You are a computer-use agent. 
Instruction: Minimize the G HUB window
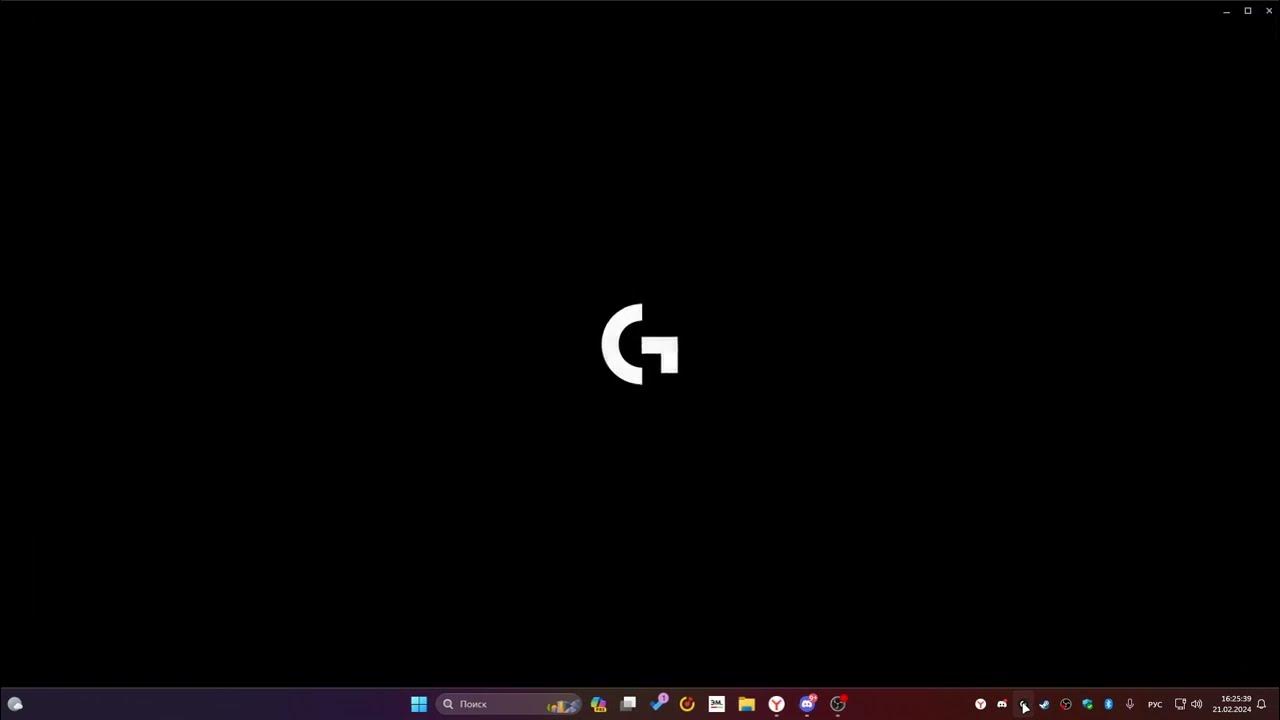(x=1226, y=11)
